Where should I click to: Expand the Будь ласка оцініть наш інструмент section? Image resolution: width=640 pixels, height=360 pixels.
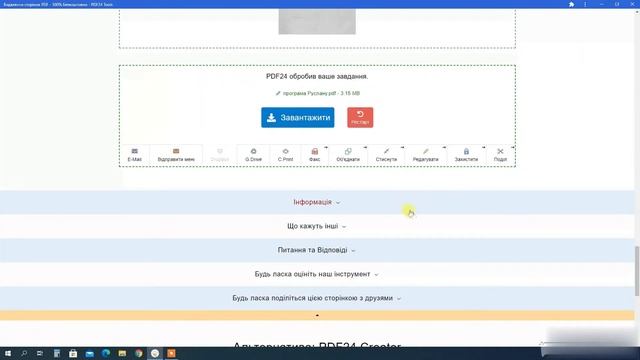317,274
